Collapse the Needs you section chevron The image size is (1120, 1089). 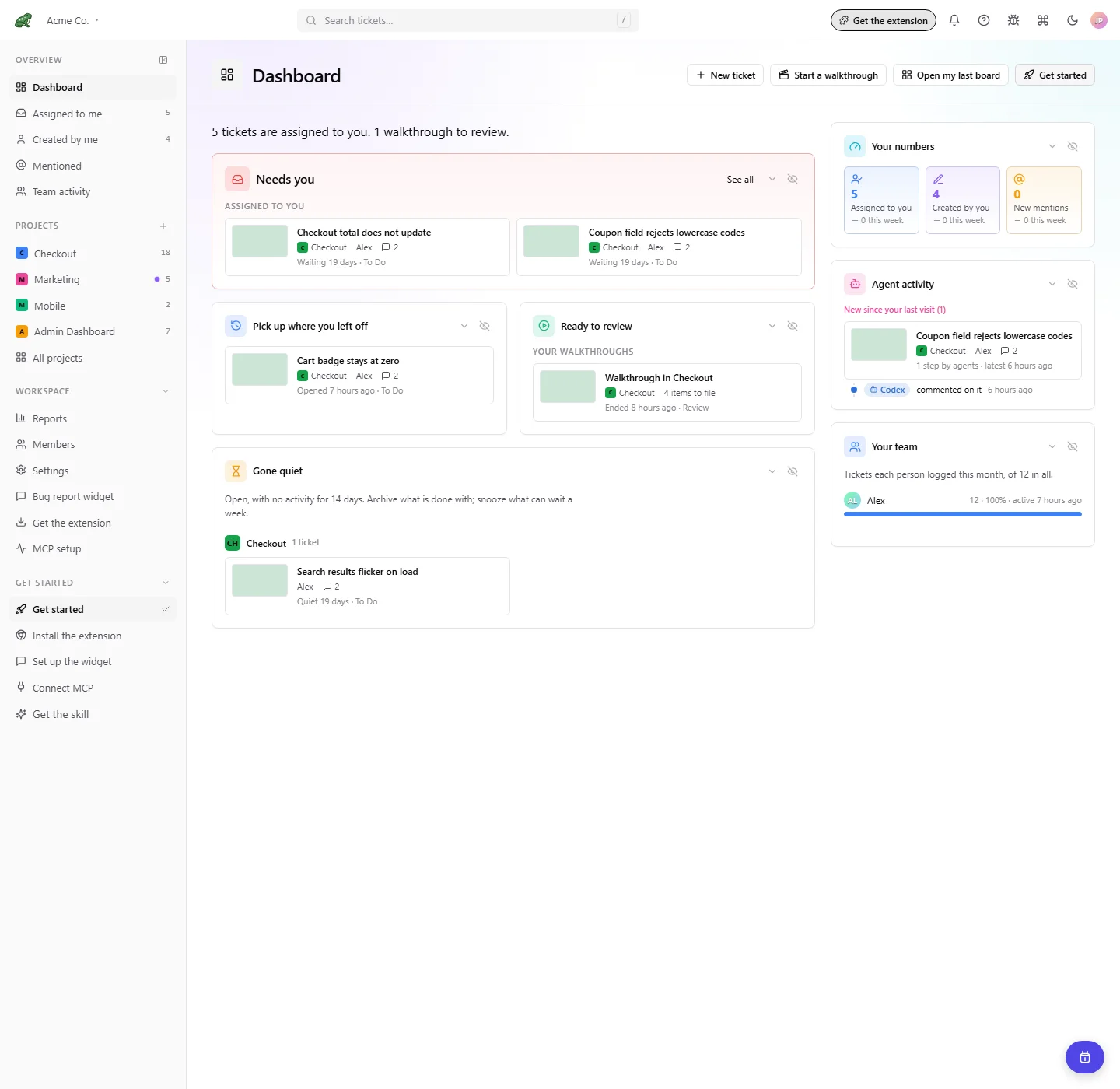coord(772,179)
